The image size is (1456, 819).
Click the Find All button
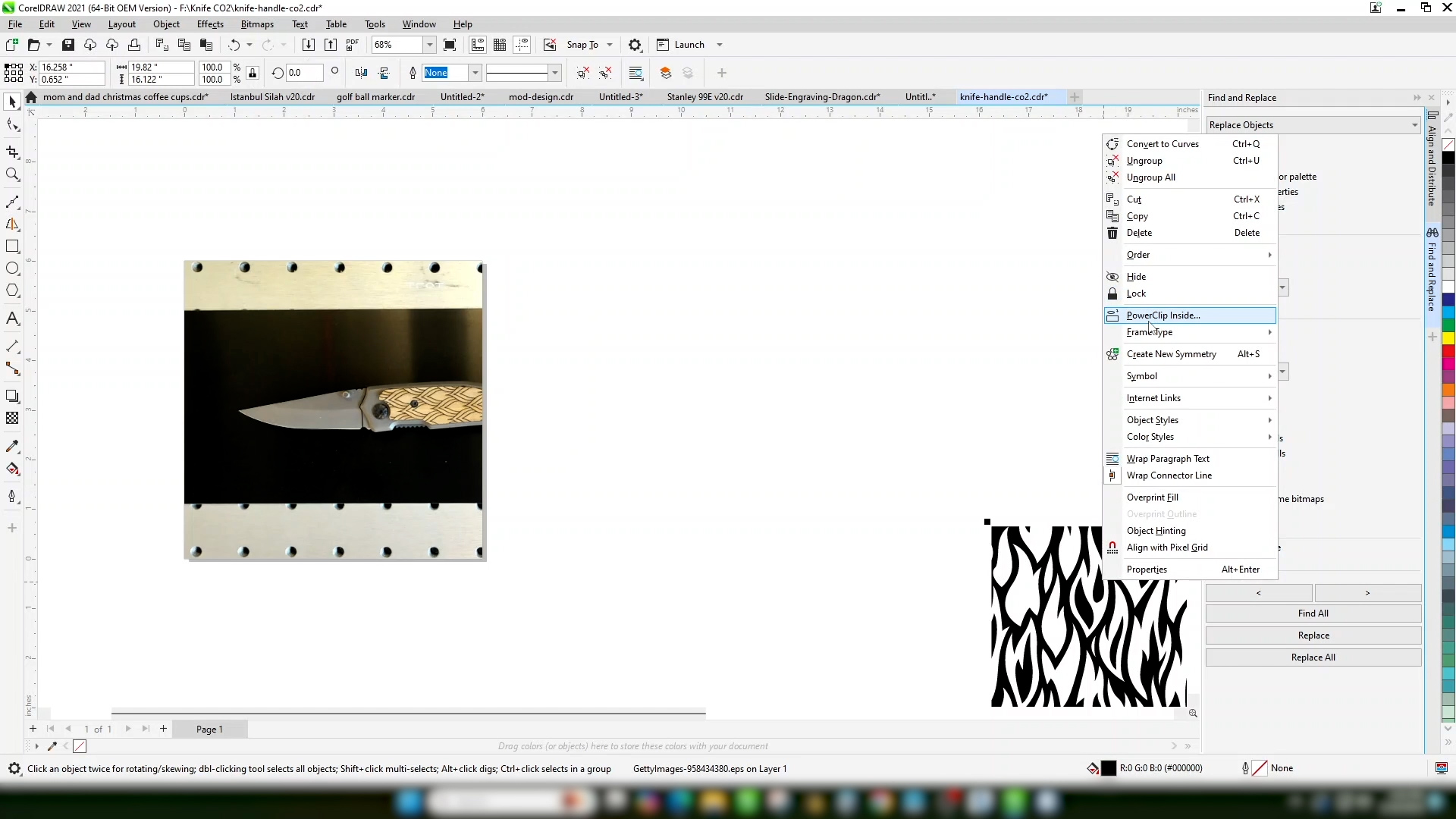pyautogui.click(x=1313, y=613)
